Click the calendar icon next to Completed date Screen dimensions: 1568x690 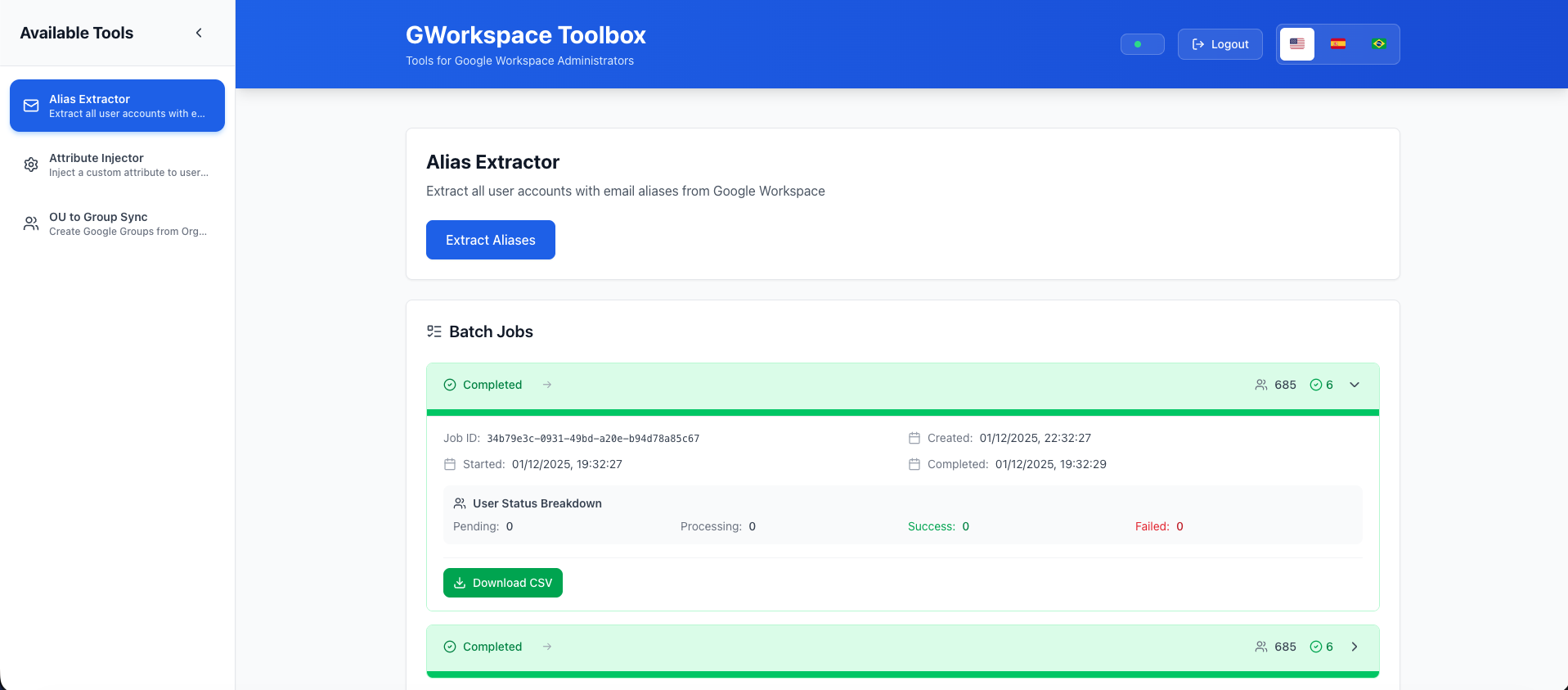[x=914, y=464]
